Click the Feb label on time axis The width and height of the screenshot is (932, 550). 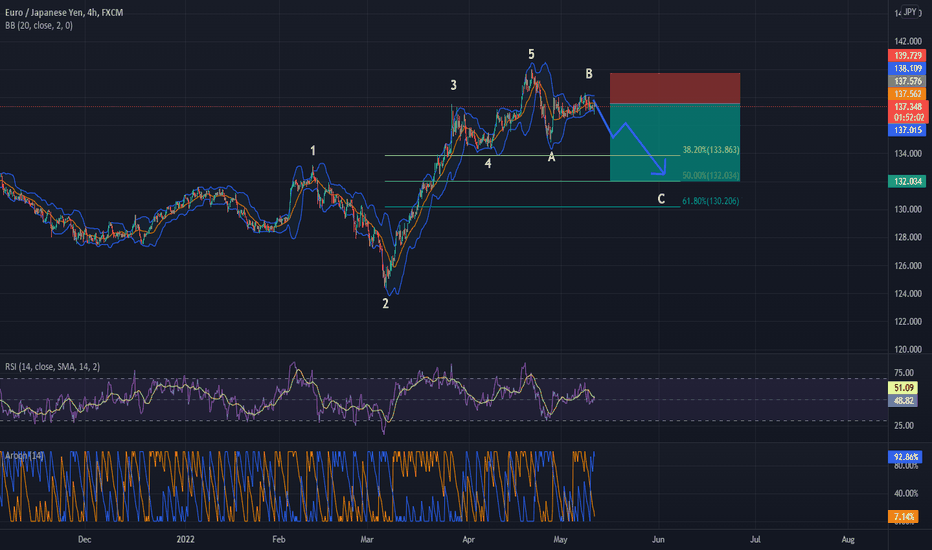[278, 540]
